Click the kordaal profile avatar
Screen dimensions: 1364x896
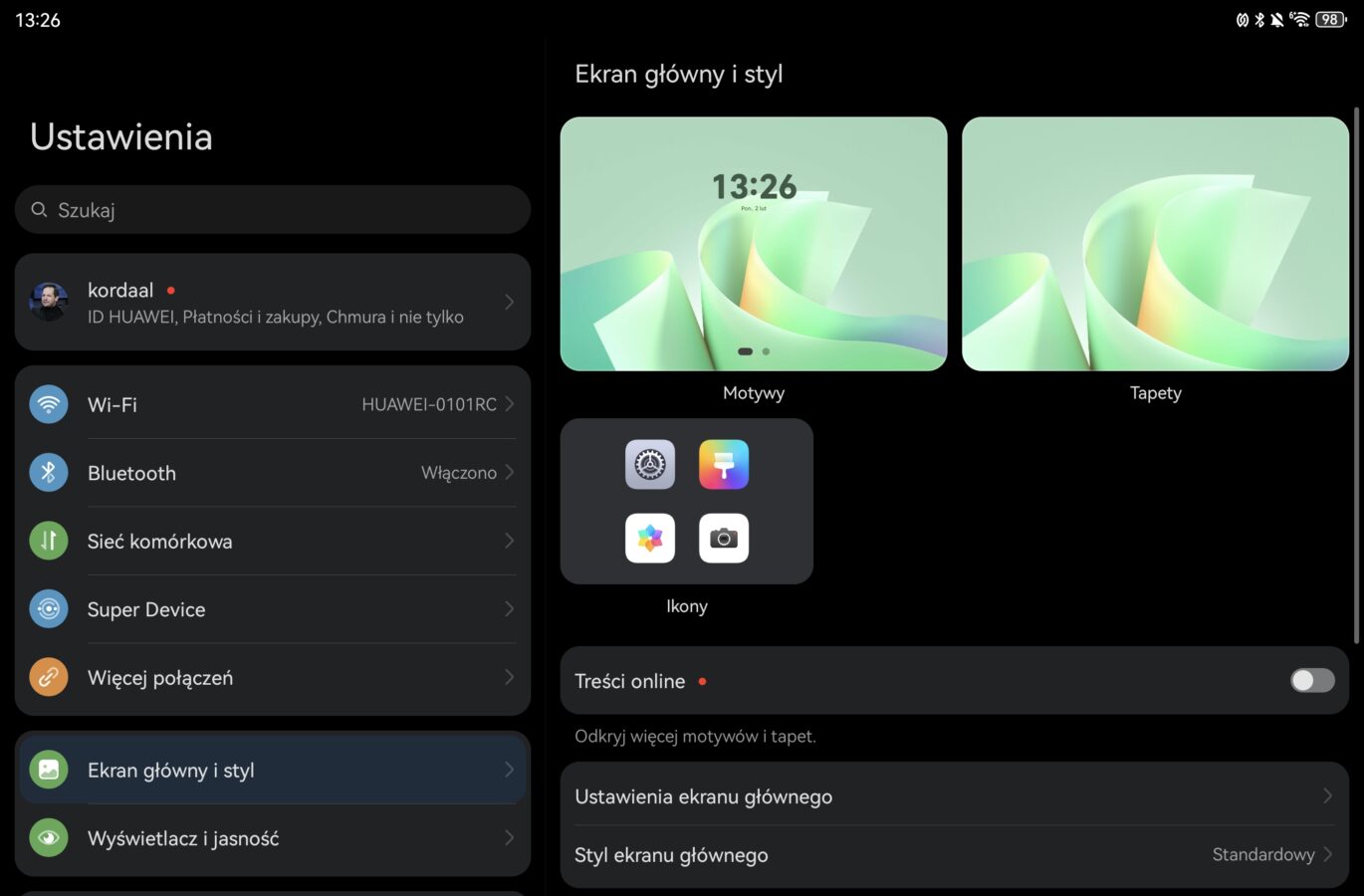49,302
